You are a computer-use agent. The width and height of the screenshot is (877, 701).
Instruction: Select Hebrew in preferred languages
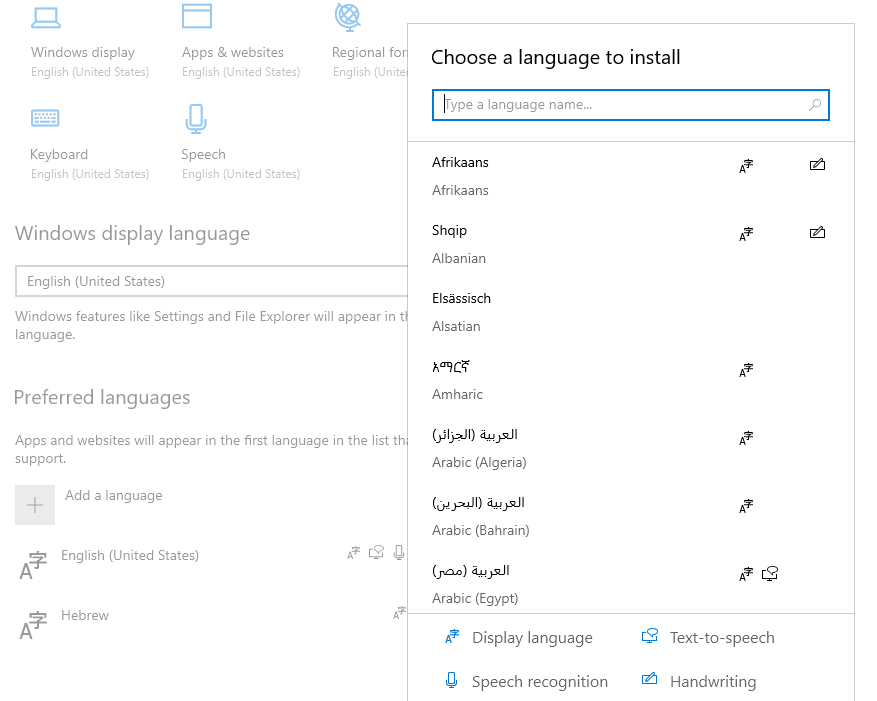point(85,616)
